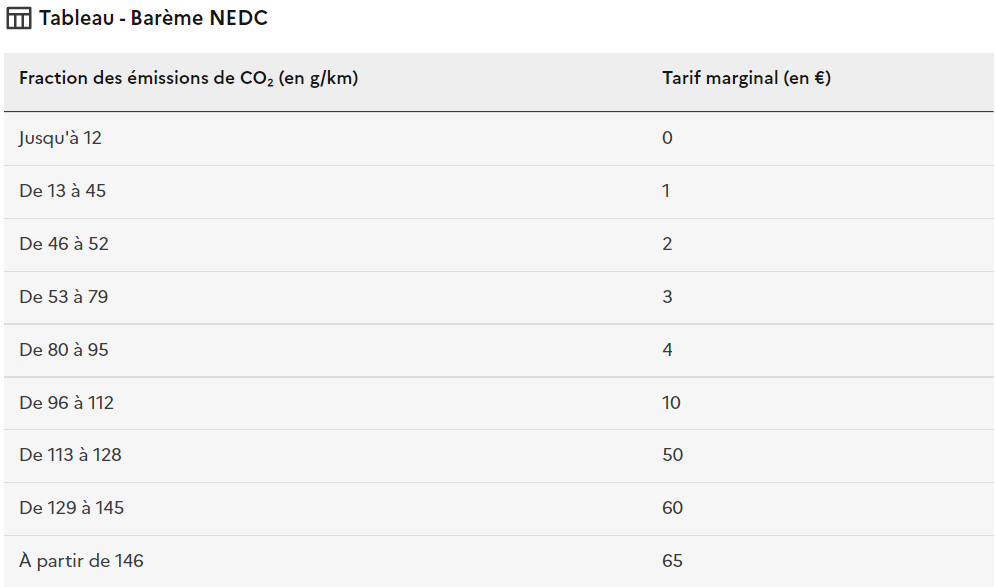Viewport: 995px width, 587px height.
Task: Select the Jusqu'à 12 row cell
Action: pos(60,138)
